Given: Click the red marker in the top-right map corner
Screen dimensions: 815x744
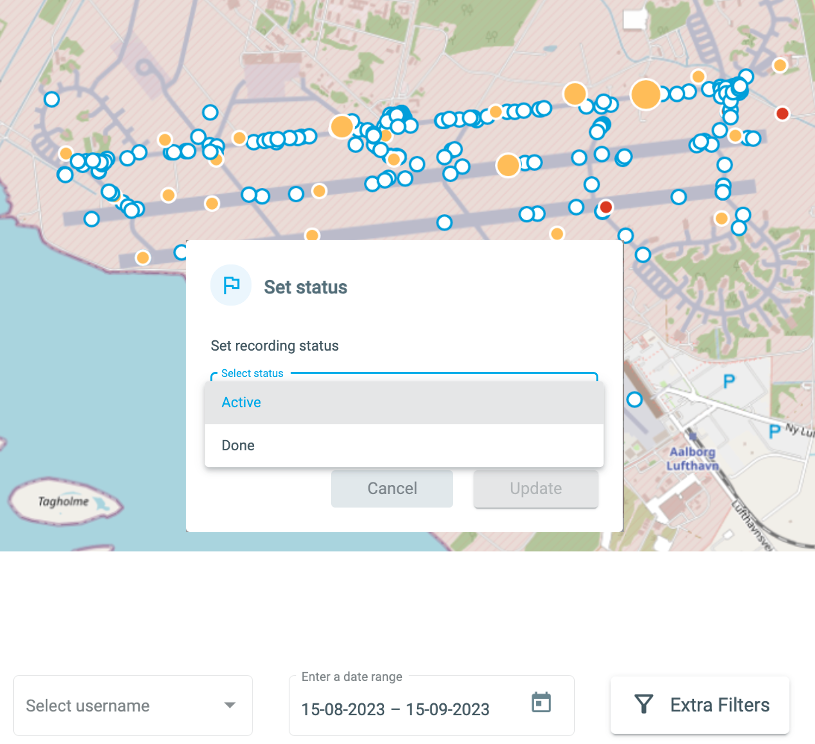Looking at the screenshot, I should (x=781, y=114).
